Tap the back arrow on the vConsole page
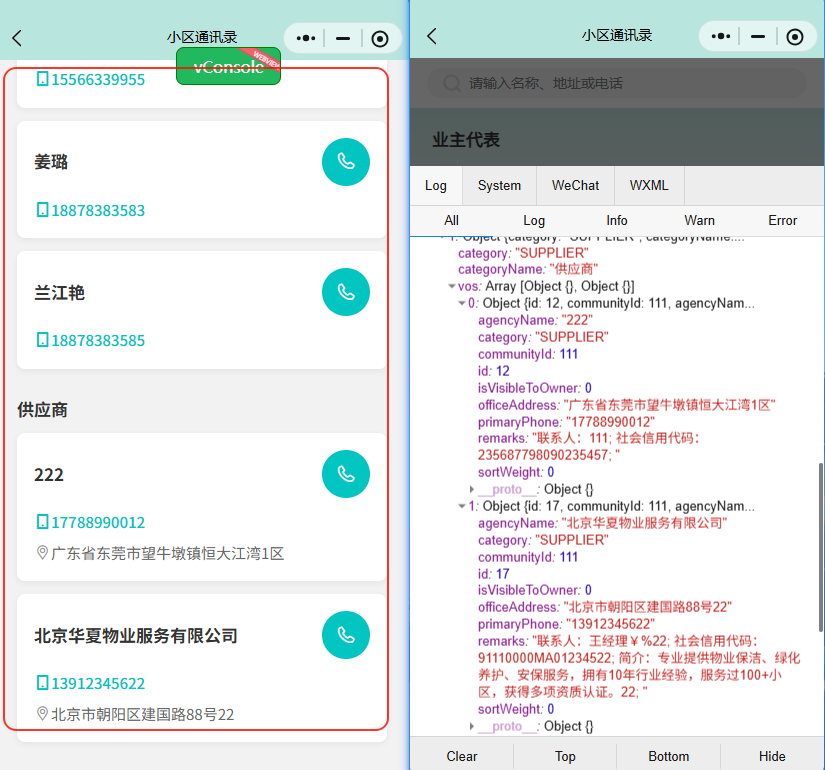 430,34
